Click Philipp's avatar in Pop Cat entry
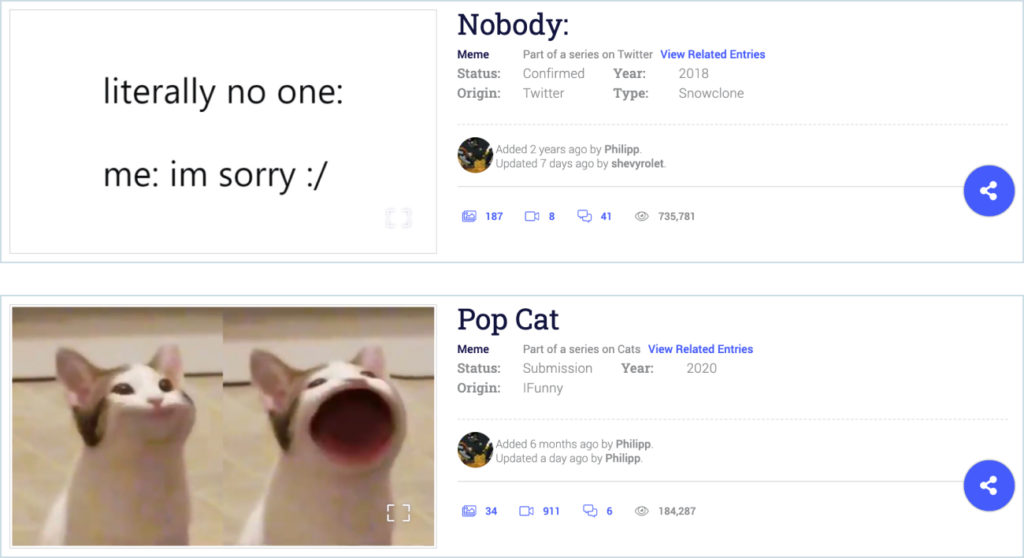 coord(475,450)
